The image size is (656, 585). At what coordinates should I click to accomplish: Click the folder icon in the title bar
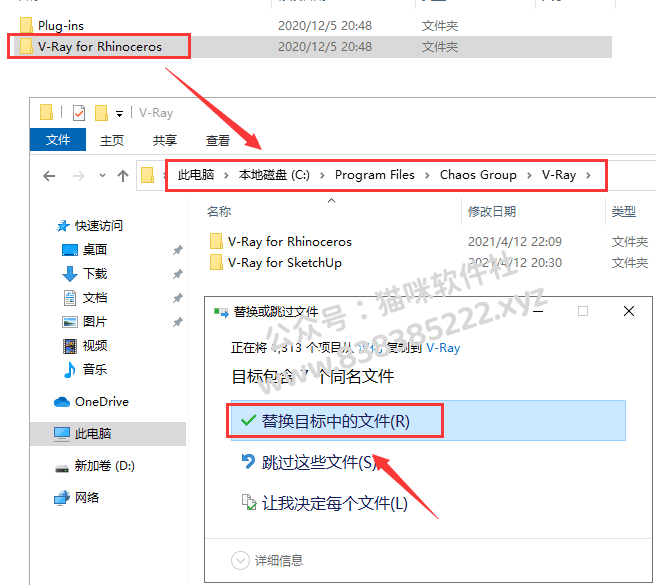[46, 112]
